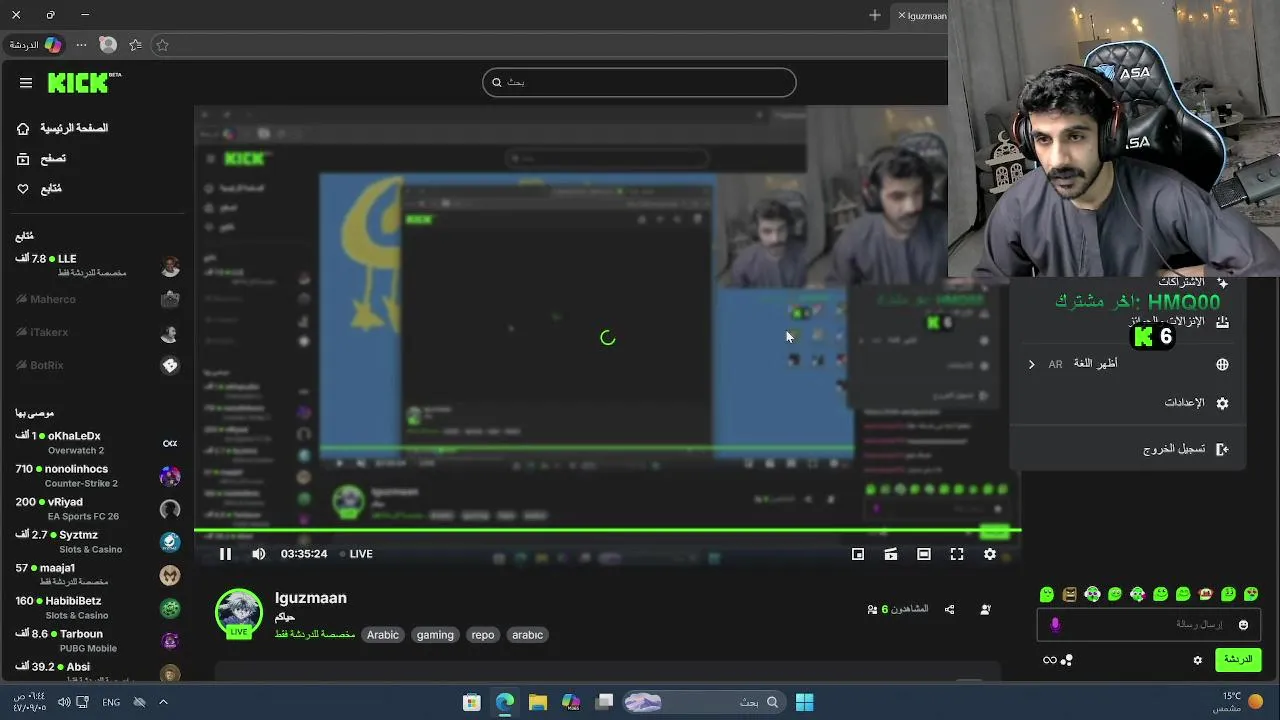Screen dimensions: 1280x720
Task: Click the bubbles points icon
Action: (x=1067, y=660)
